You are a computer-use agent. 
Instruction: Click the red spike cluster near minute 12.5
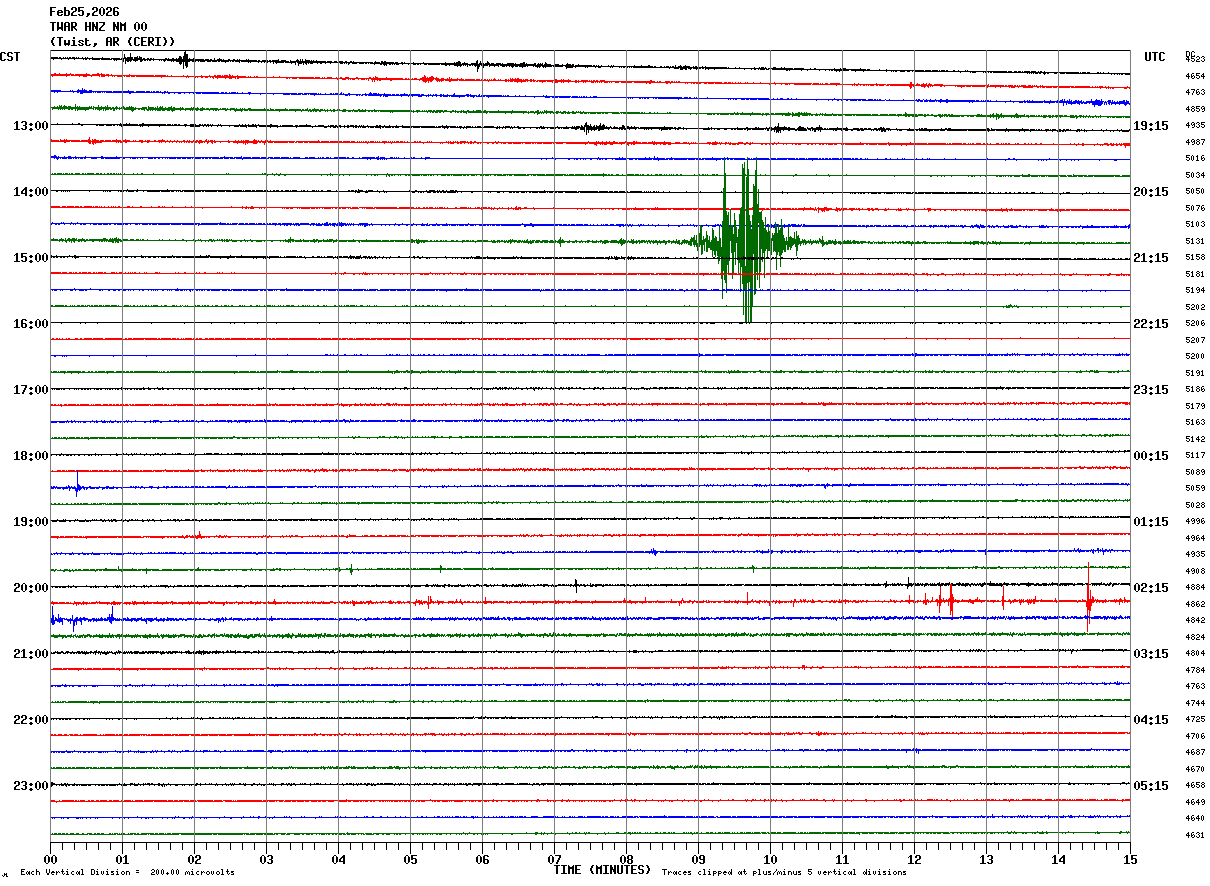tap(946, 601)
